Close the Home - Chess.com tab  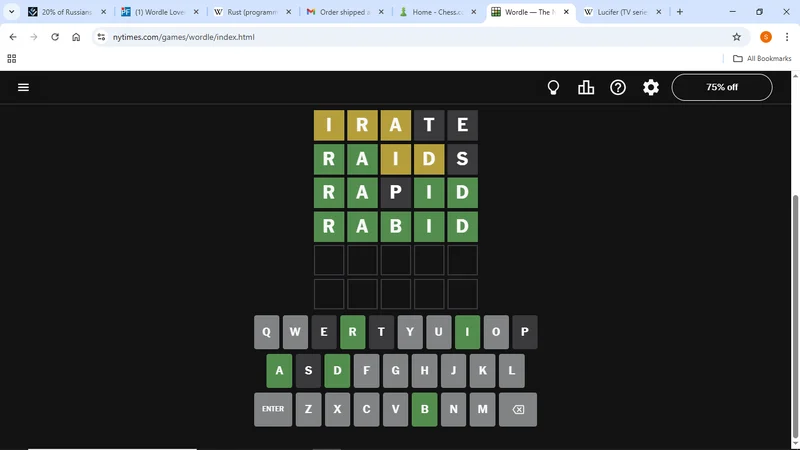[473, 12]
